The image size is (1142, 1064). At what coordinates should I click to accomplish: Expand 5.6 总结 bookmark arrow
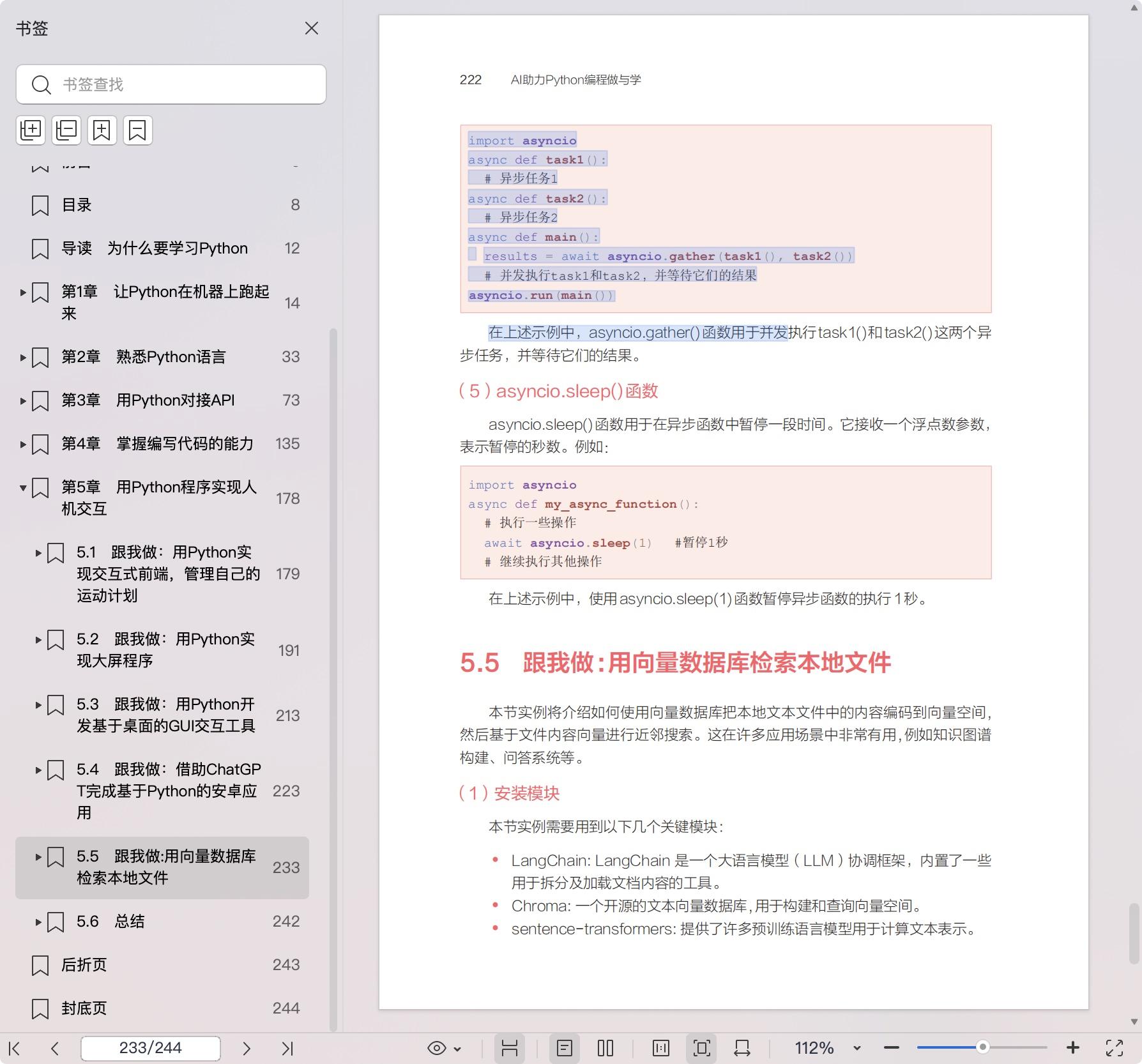pos(38,922)
